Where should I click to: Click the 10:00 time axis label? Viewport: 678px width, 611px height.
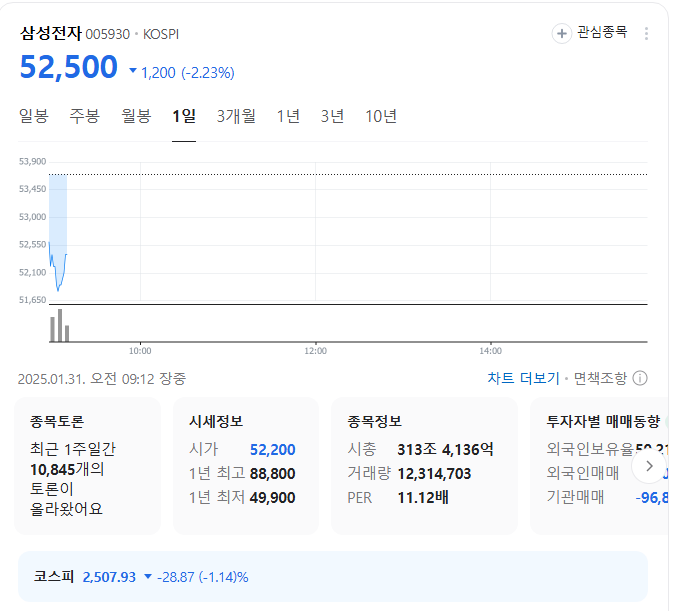[x=140, y=351]
